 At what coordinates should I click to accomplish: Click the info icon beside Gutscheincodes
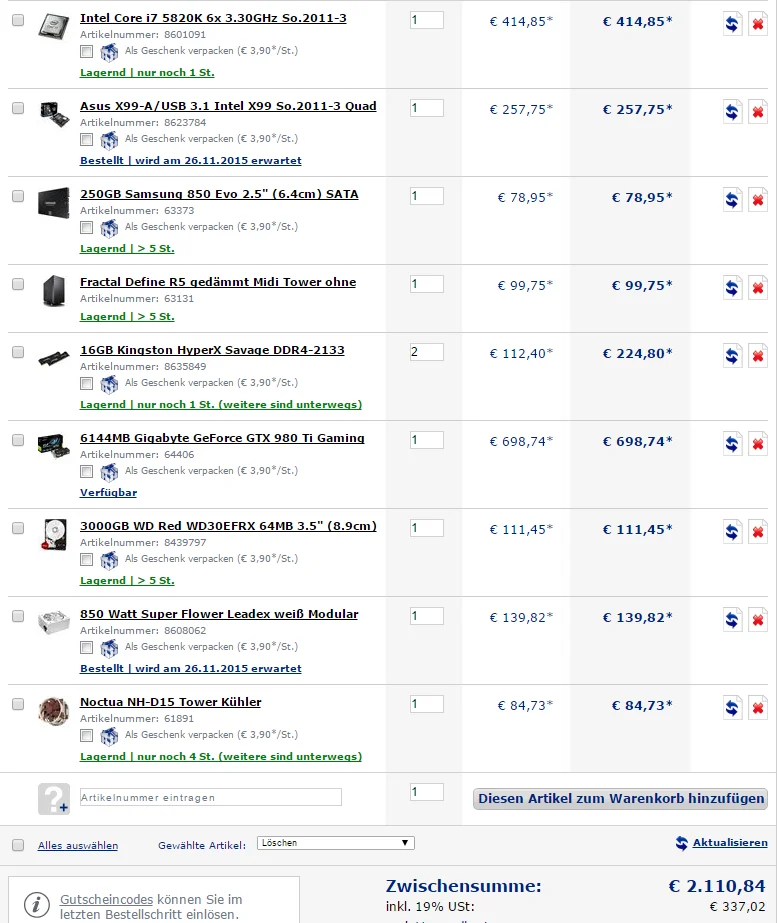(37, 904)
